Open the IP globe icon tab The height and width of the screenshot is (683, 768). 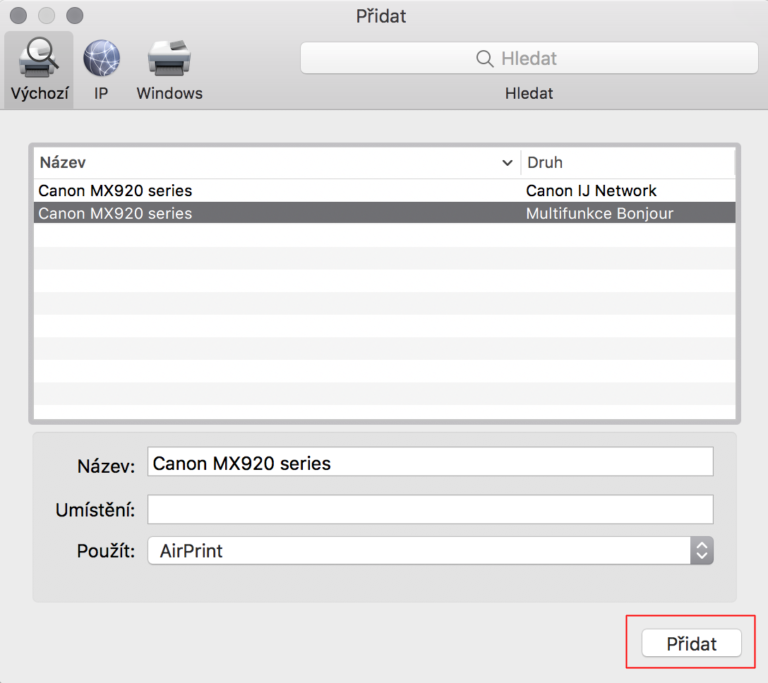[x=101, y=58]
